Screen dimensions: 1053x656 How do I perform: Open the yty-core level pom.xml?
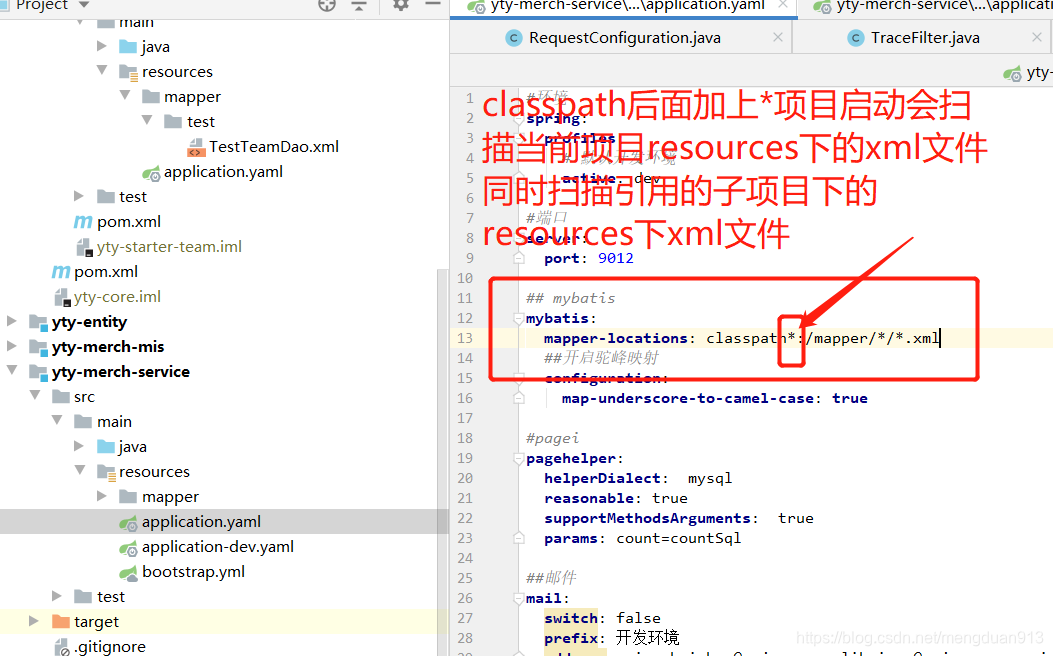click(106, 272)
